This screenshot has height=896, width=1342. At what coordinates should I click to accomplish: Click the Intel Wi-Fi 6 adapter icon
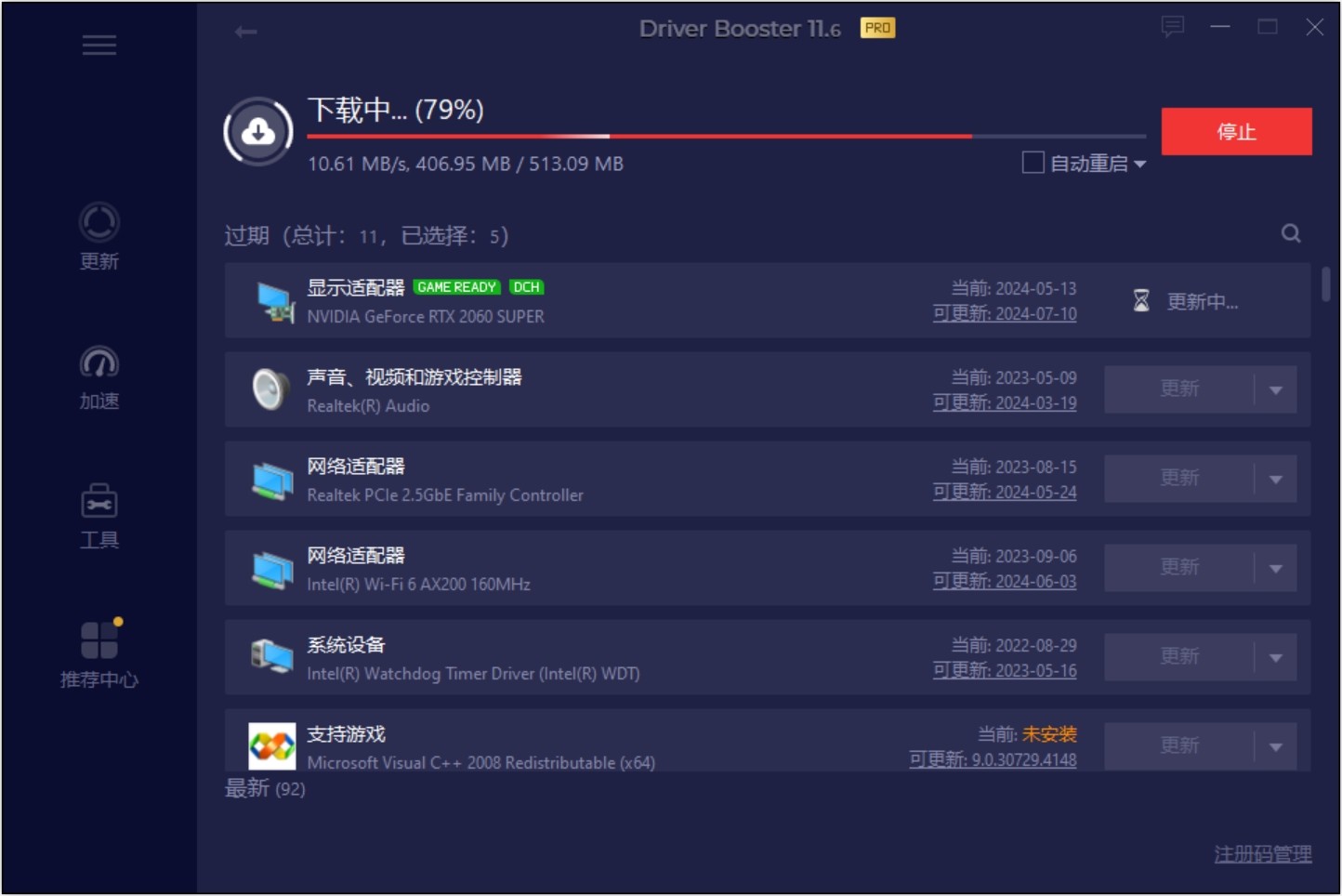coord(272,569)
